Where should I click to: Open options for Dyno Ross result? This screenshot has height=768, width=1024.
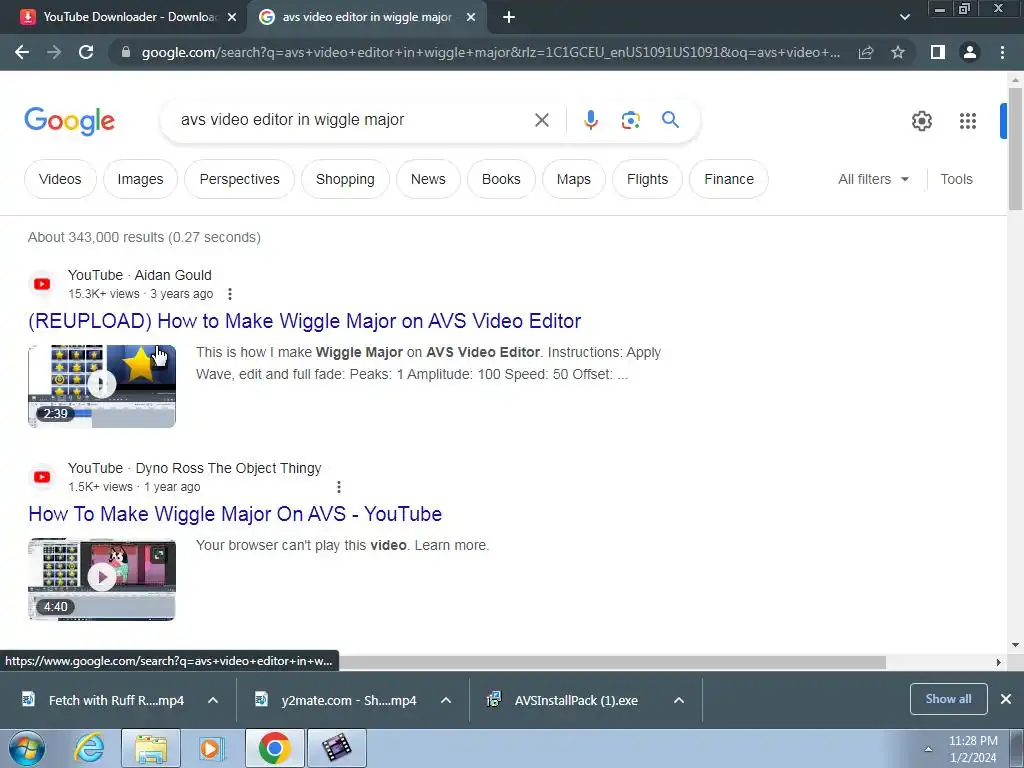(338, 487)
